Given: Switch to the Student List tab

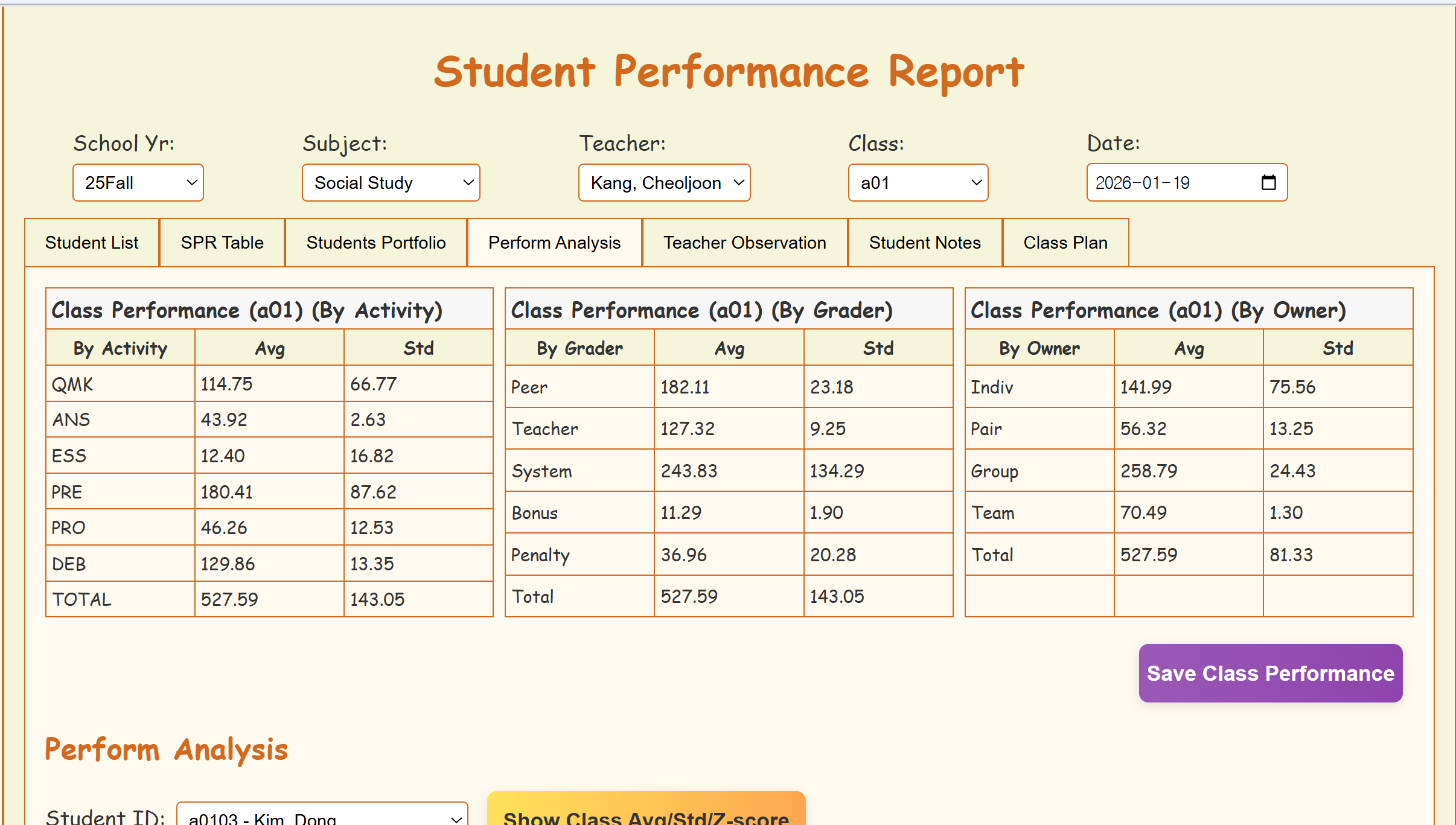Looking at the screenshot, I should pos(92,243).
